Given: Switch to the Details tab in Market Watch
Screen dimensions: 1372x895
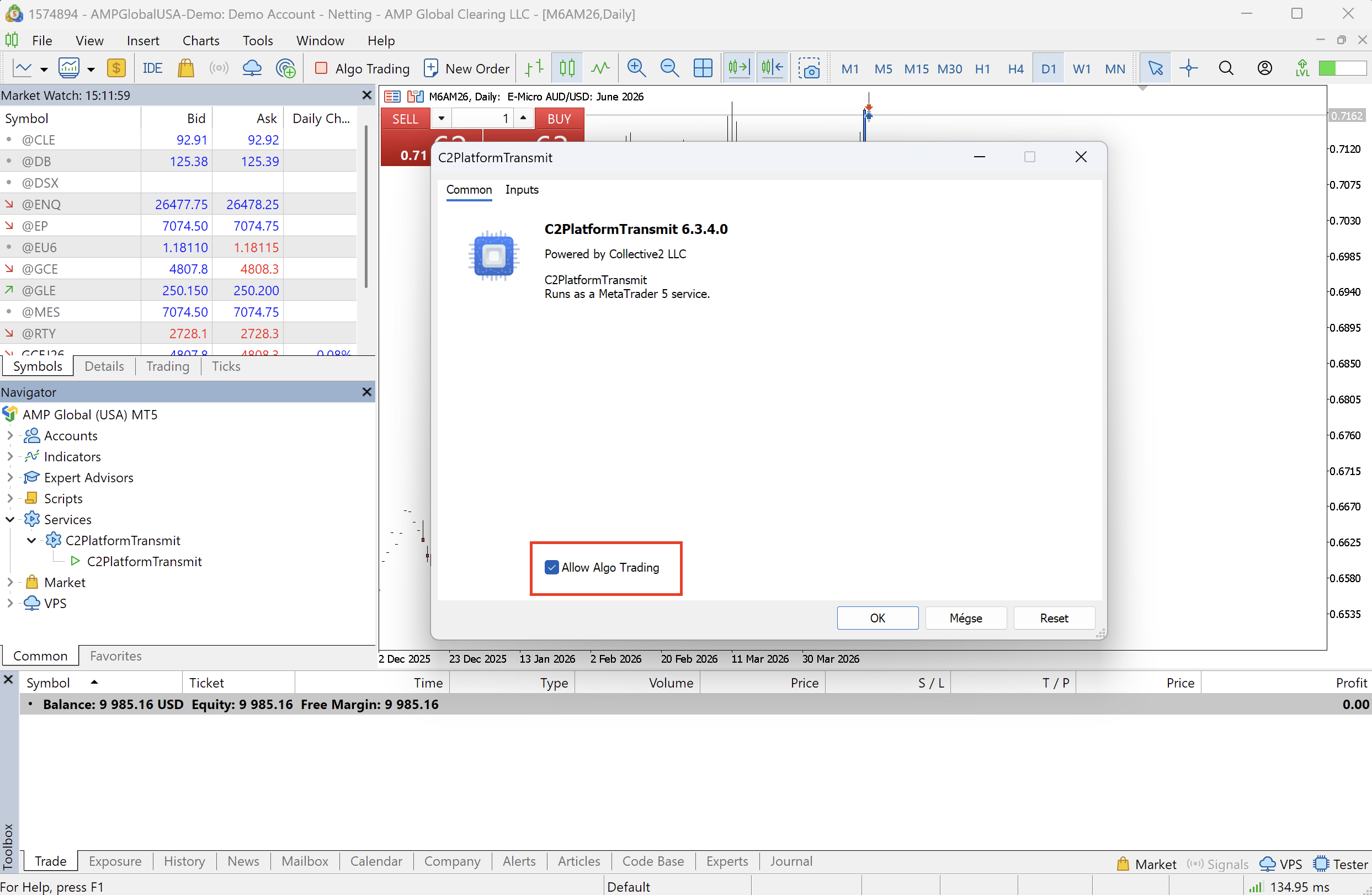Looking at the screenshot, I should [104, 366].
